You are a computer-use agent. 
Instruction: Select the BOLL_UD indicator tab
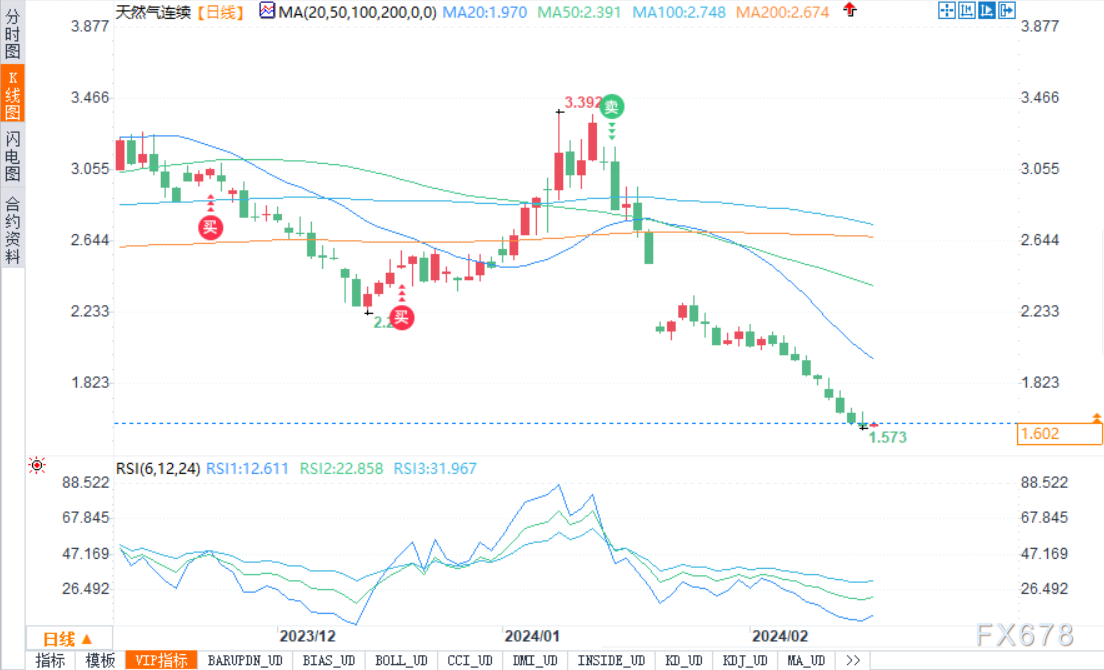coord(401,660)
